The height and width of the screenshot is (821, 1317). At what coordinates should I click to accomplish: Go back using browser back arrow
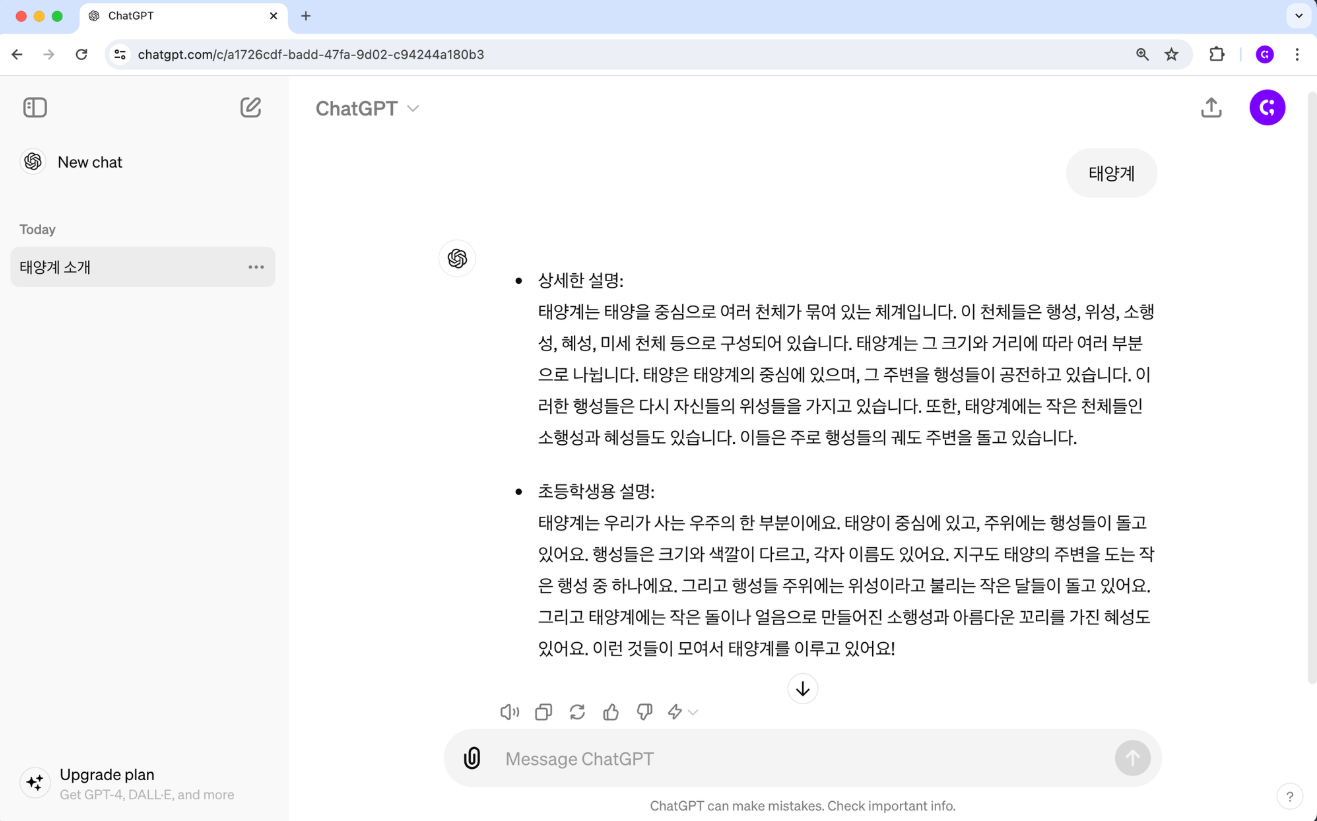[17, 55]
